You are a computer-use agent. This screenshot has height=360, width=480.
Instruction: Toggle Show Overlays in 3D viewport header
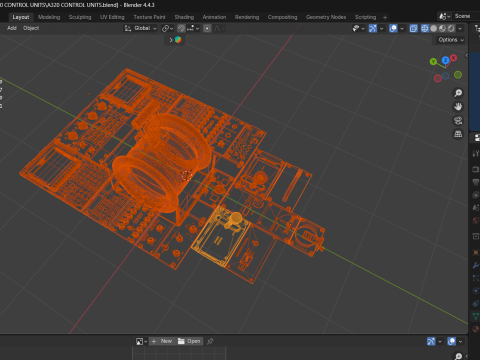click(x=393, y=28)
